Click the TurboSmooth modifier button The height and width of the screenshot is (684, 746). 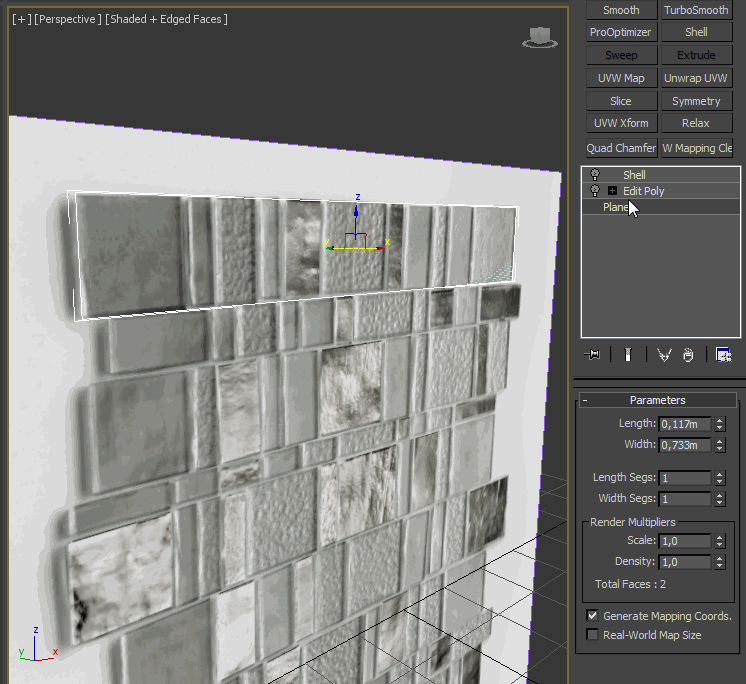point(696,10)
